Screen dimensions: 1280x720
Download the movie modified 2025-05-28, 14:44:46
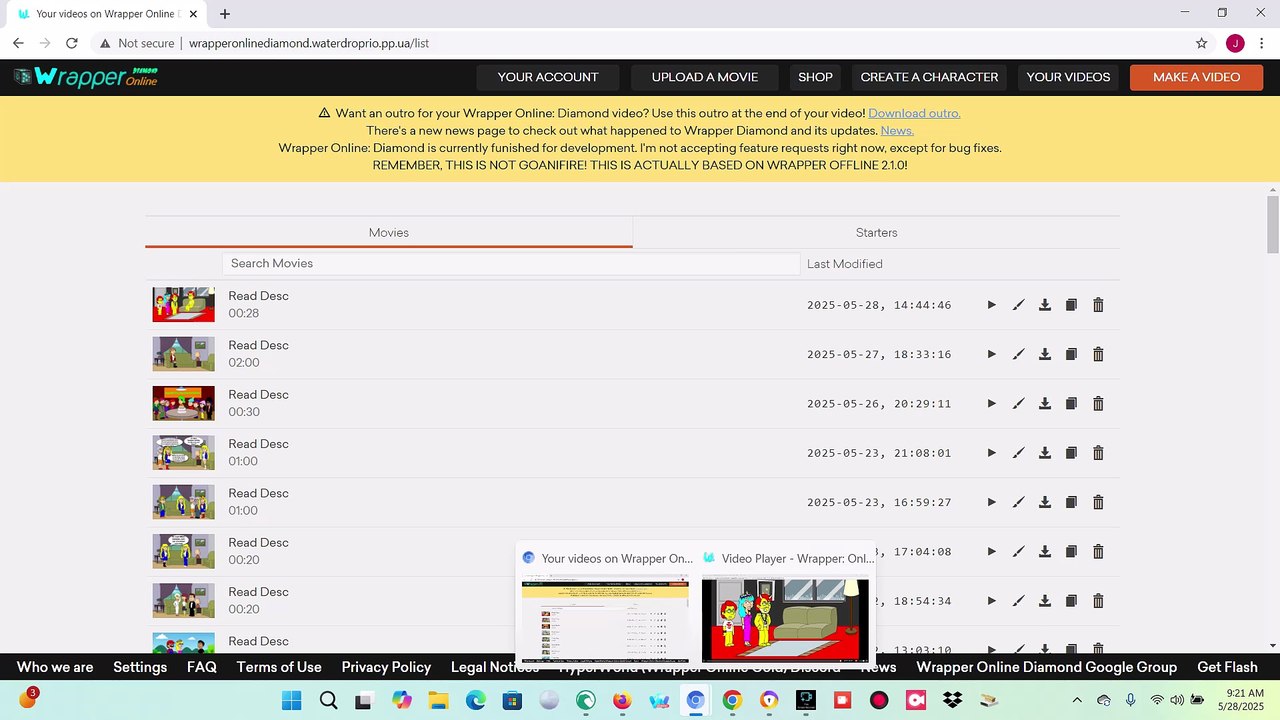pos(1045,305)
